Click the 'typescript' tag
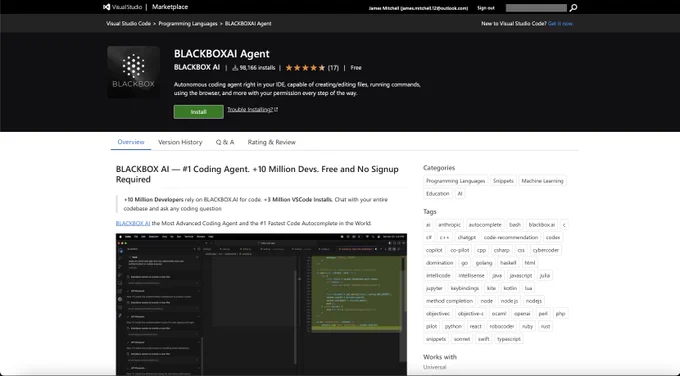680x376 pixels. pyautogui.click(x=509, y=339)
